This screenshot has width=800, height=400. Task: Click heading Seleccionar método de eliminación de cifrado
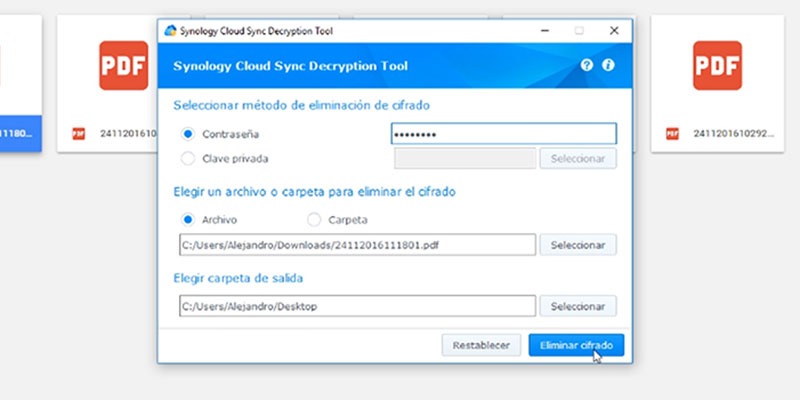301,105
